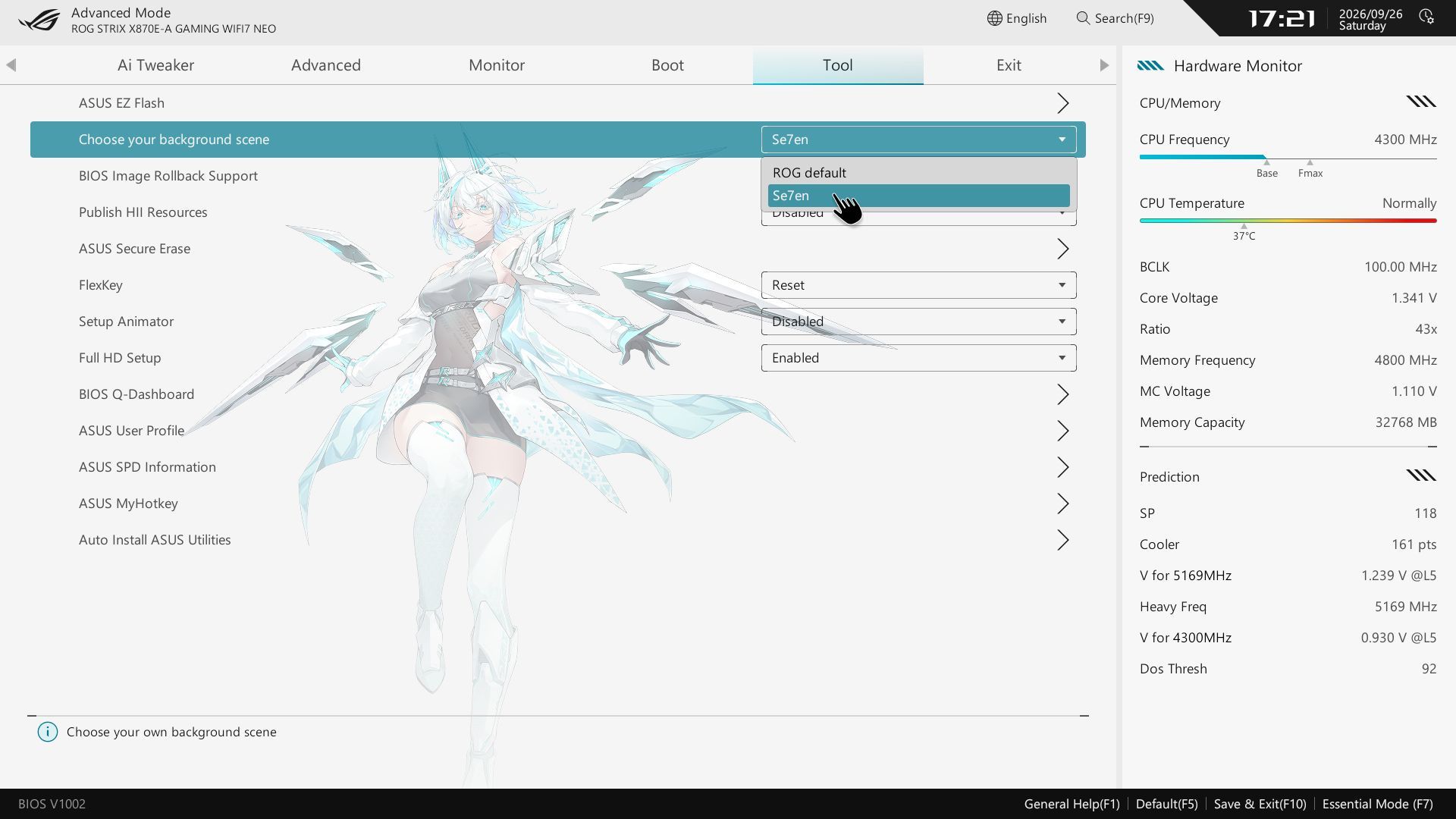Click the right tab scroll arrow
This screenshot has width=1456, height=819.
(1104, 65)
